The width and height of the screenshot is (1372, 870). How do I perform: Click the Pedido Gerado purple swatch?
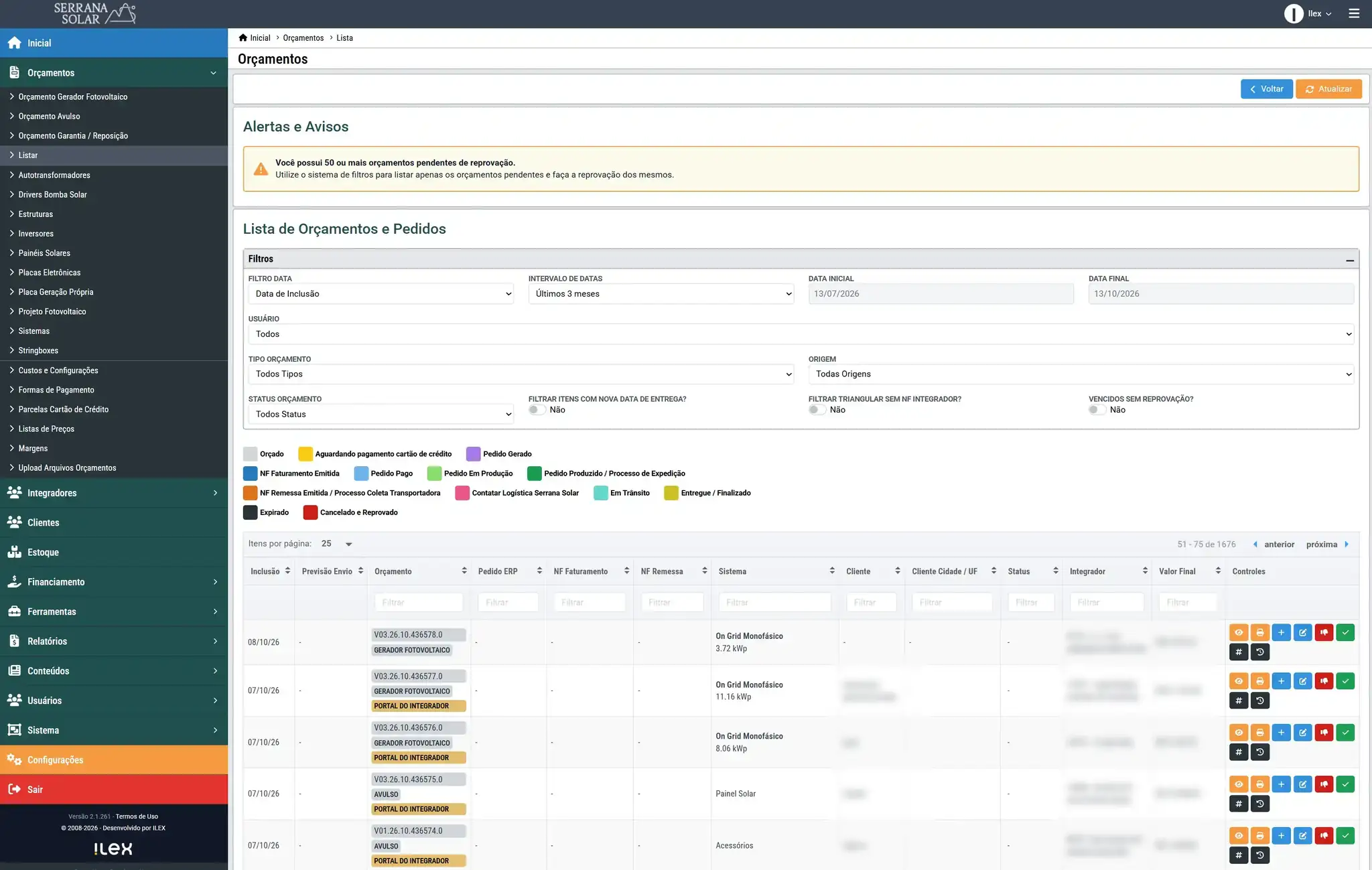[x=473, y=454]
